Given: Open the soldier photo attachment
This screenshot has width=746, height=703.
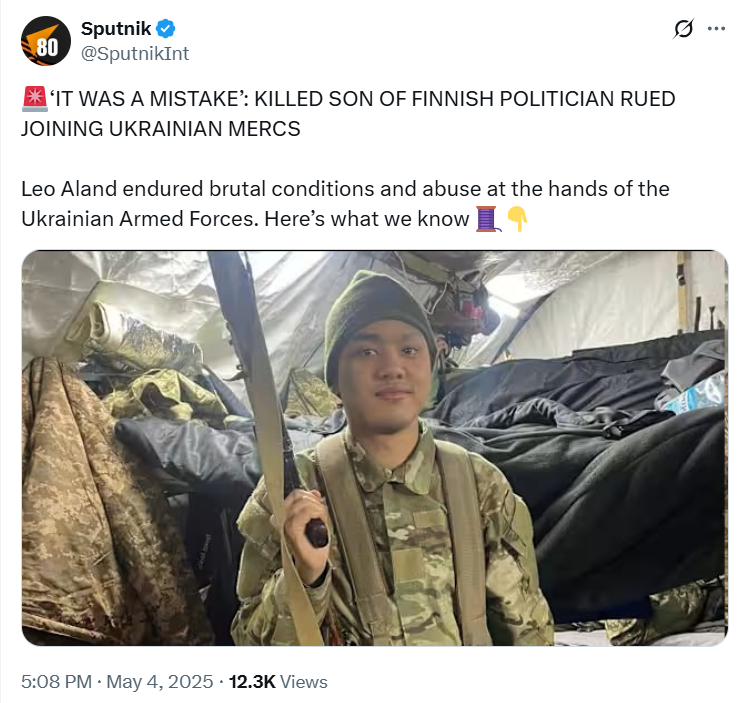Looking at the screenshot, I should [x=375, y=448].
